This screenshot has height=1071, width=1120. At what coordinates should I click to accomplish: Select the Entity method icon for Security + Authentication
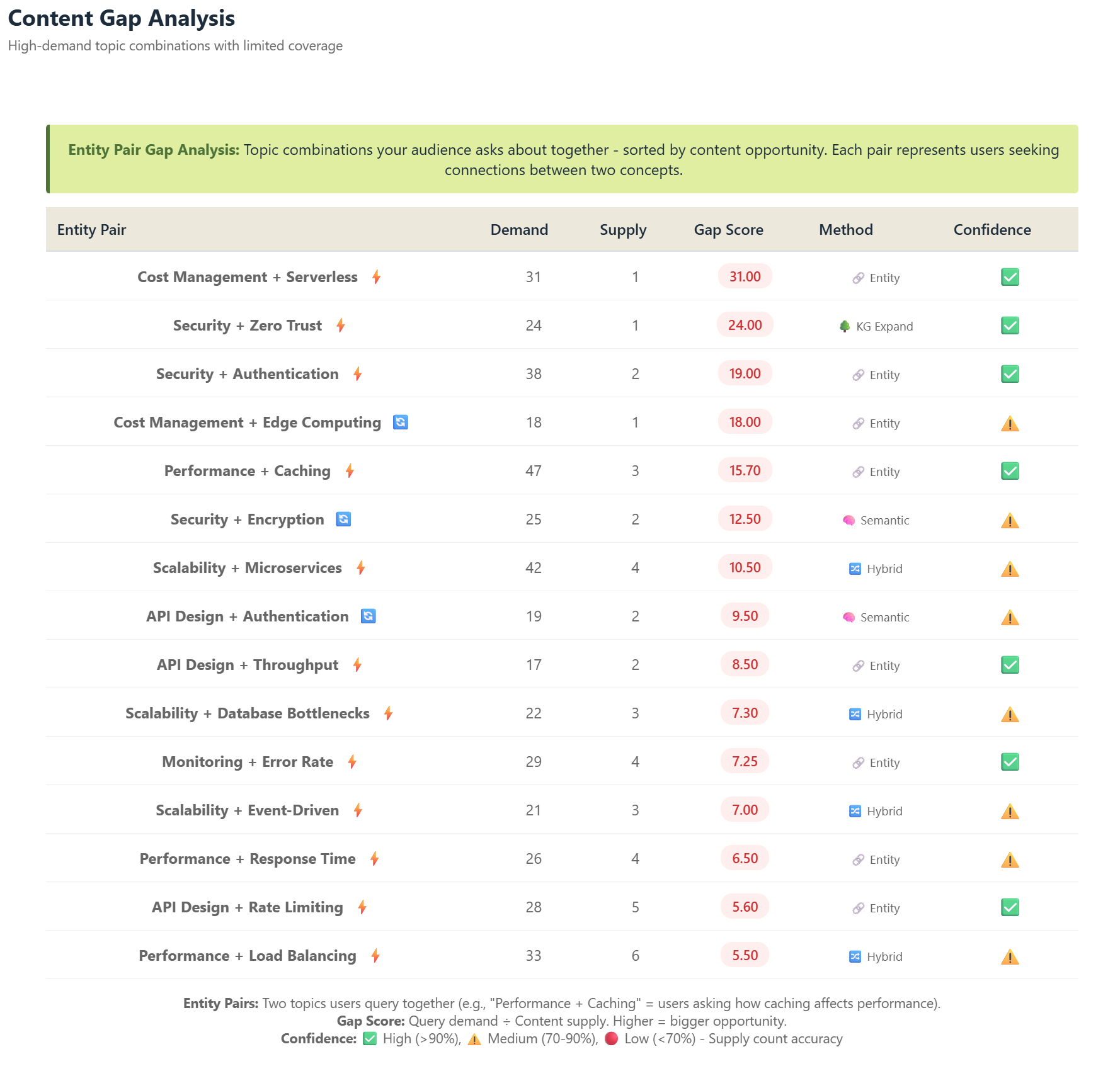(x=857, y=373)
